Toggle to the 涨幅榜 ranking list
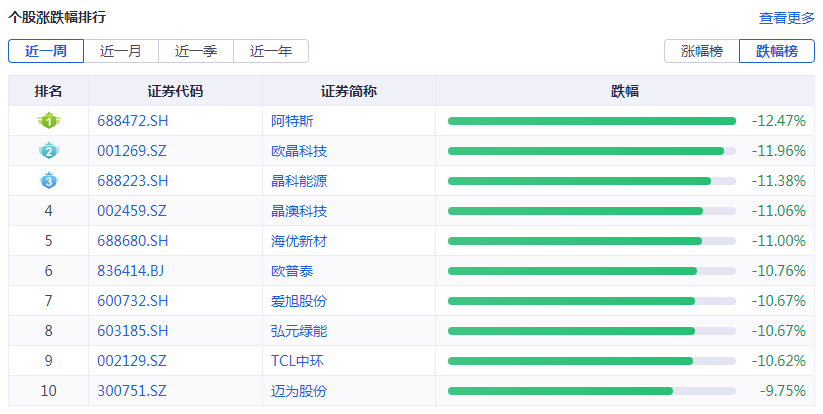This screenshot has height=414, width=823. [x=701, y=51]
